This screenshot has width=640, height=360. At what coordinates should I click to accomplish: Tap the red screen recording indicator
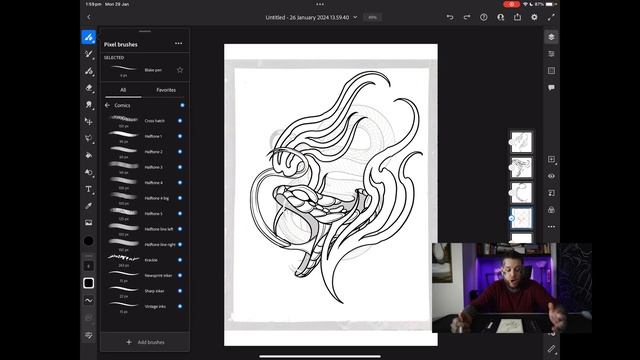(x=511, y=4)
